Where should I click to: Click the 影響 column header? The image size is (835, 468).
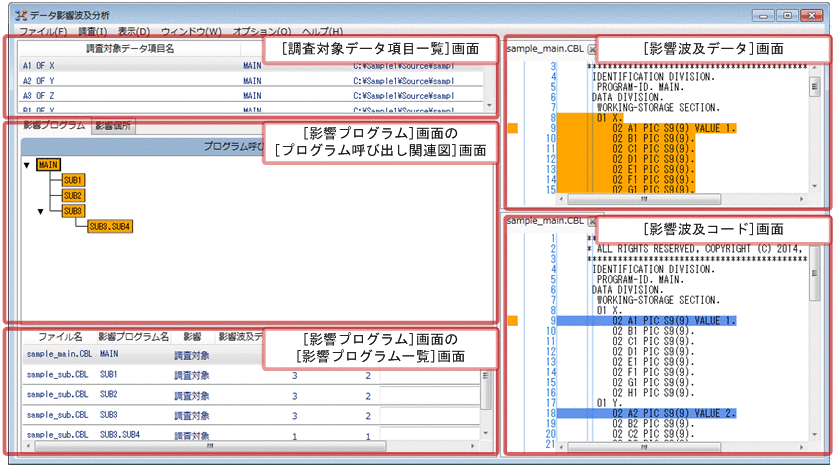pos(192,337)
